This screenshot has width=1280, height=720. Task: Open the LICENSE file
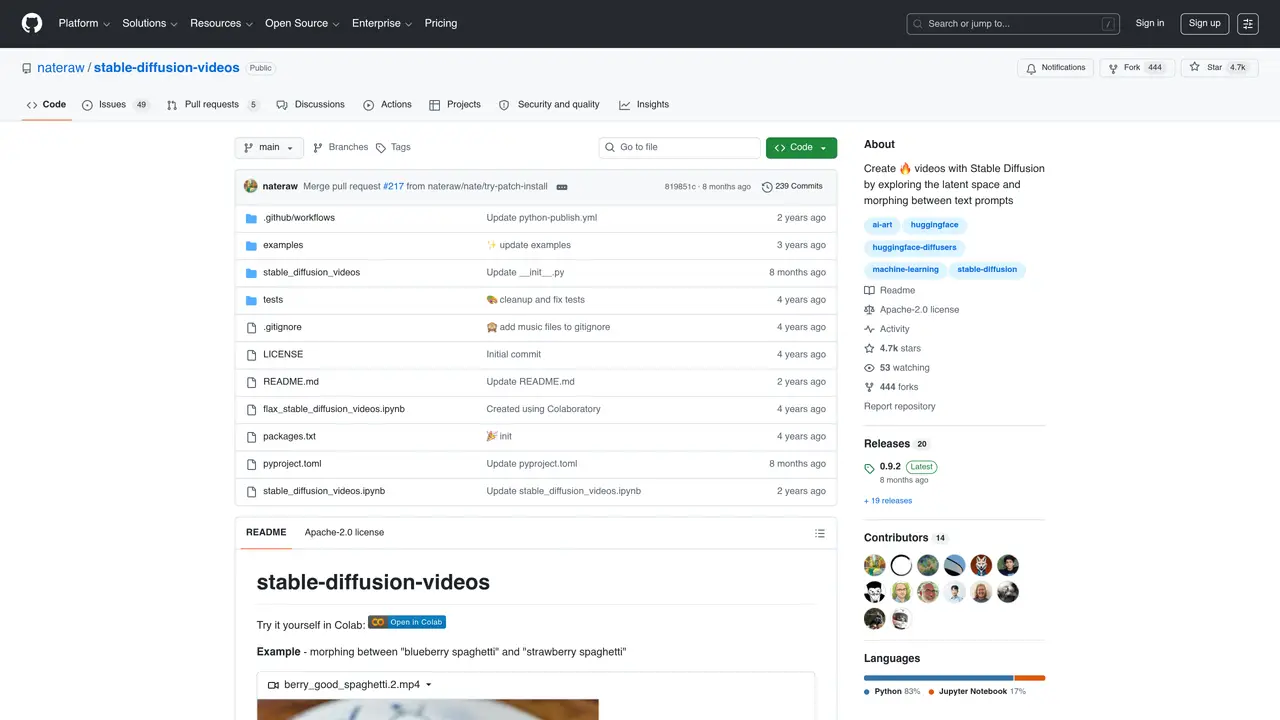tap(283, 354)
